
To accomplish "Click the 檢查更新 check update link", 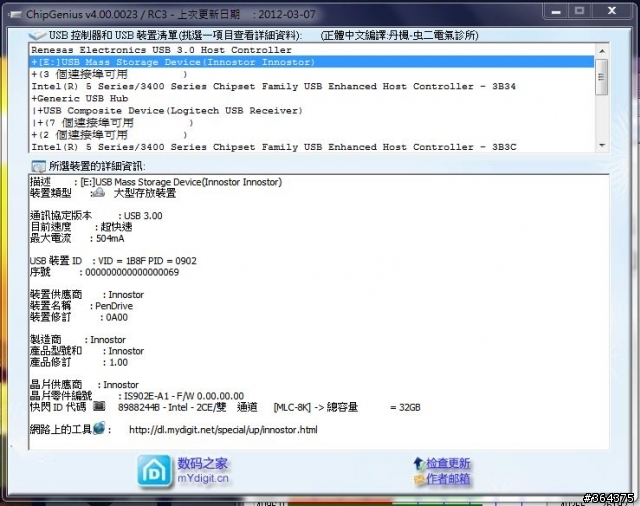I will pos(448,463).
